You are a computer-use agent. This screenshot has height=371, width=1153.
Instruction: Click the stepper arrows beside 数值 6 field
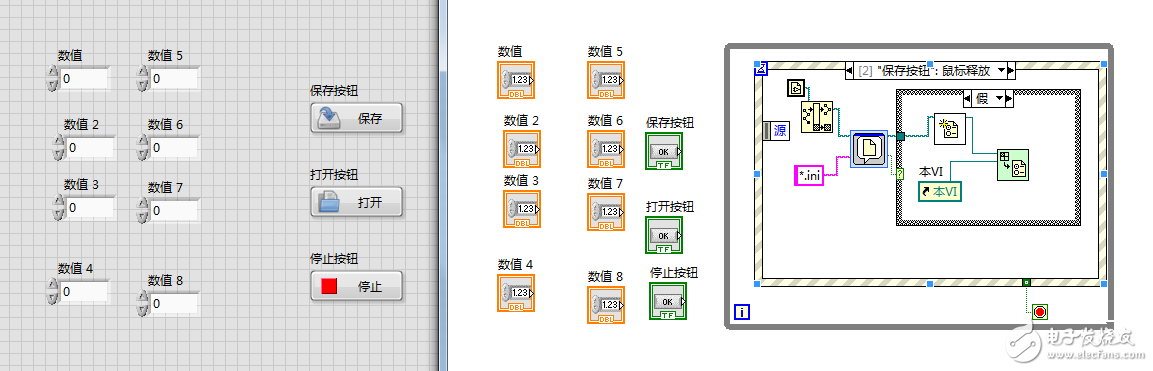[x=143, y=148]
